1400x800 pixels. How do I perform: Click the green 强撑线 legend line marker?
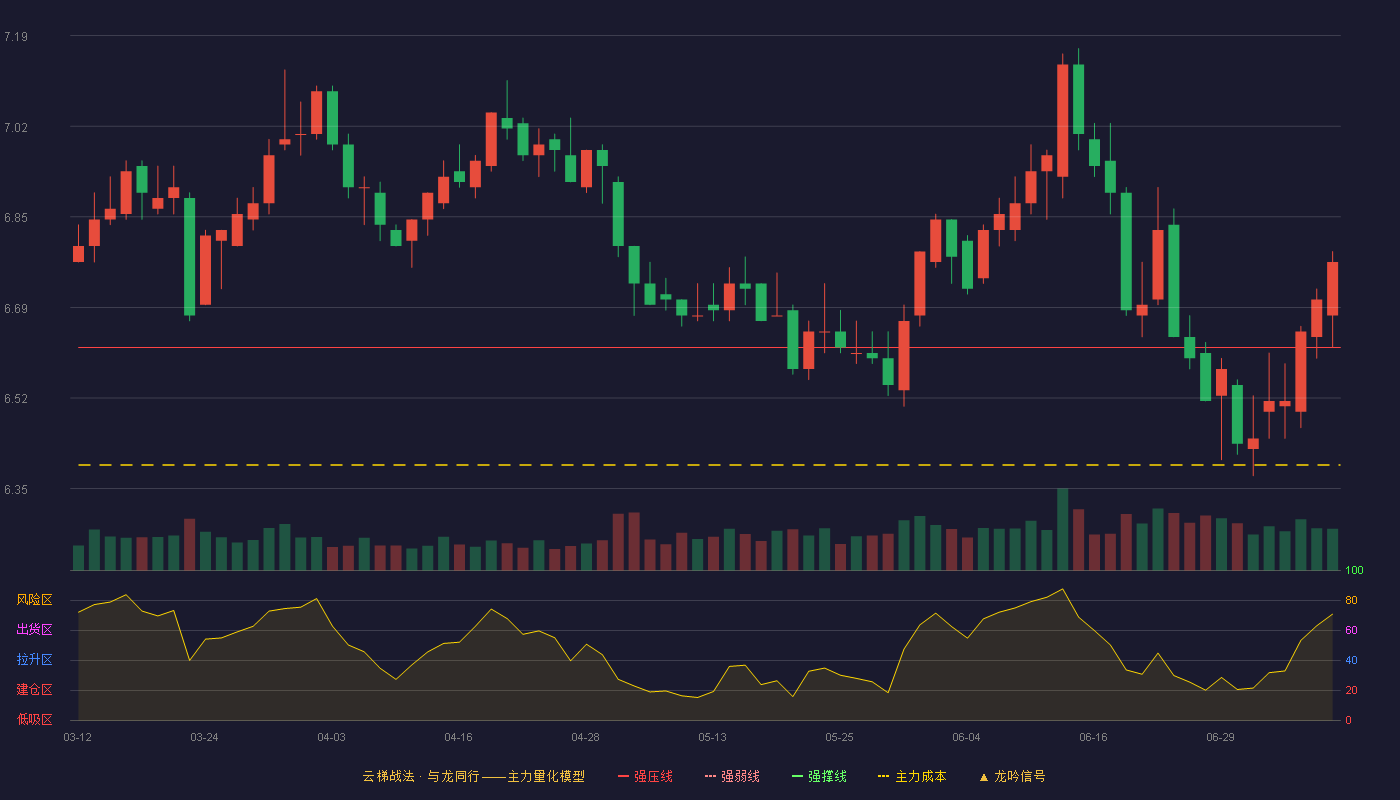click(x=797, y=776)
